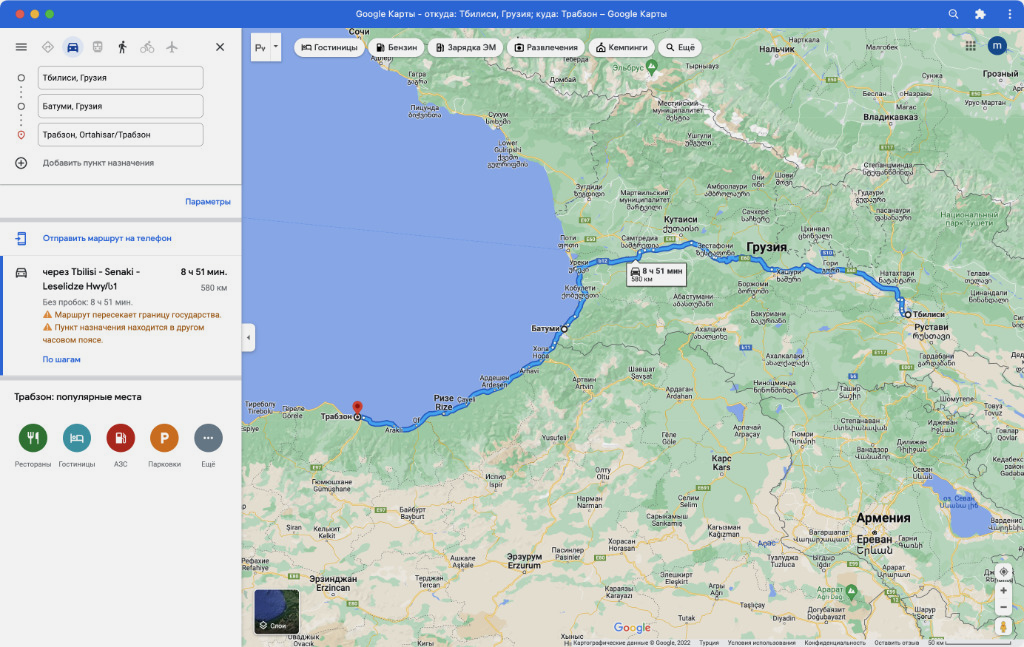Select the best travel mode icon
The width and height of the screenshot is (1024, 647).
(x=48, y=47)
